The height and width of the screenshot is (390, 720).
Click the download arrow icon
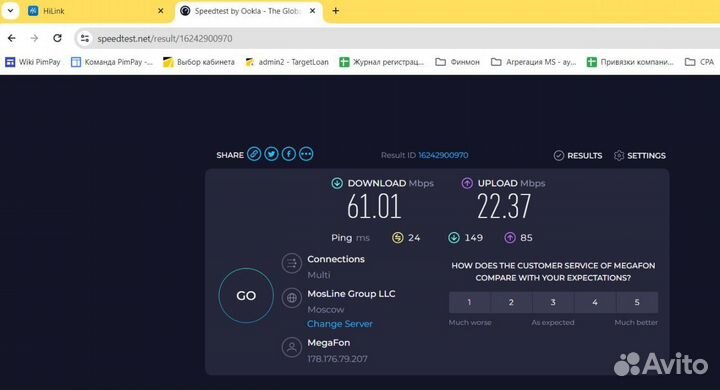(337, 183)
